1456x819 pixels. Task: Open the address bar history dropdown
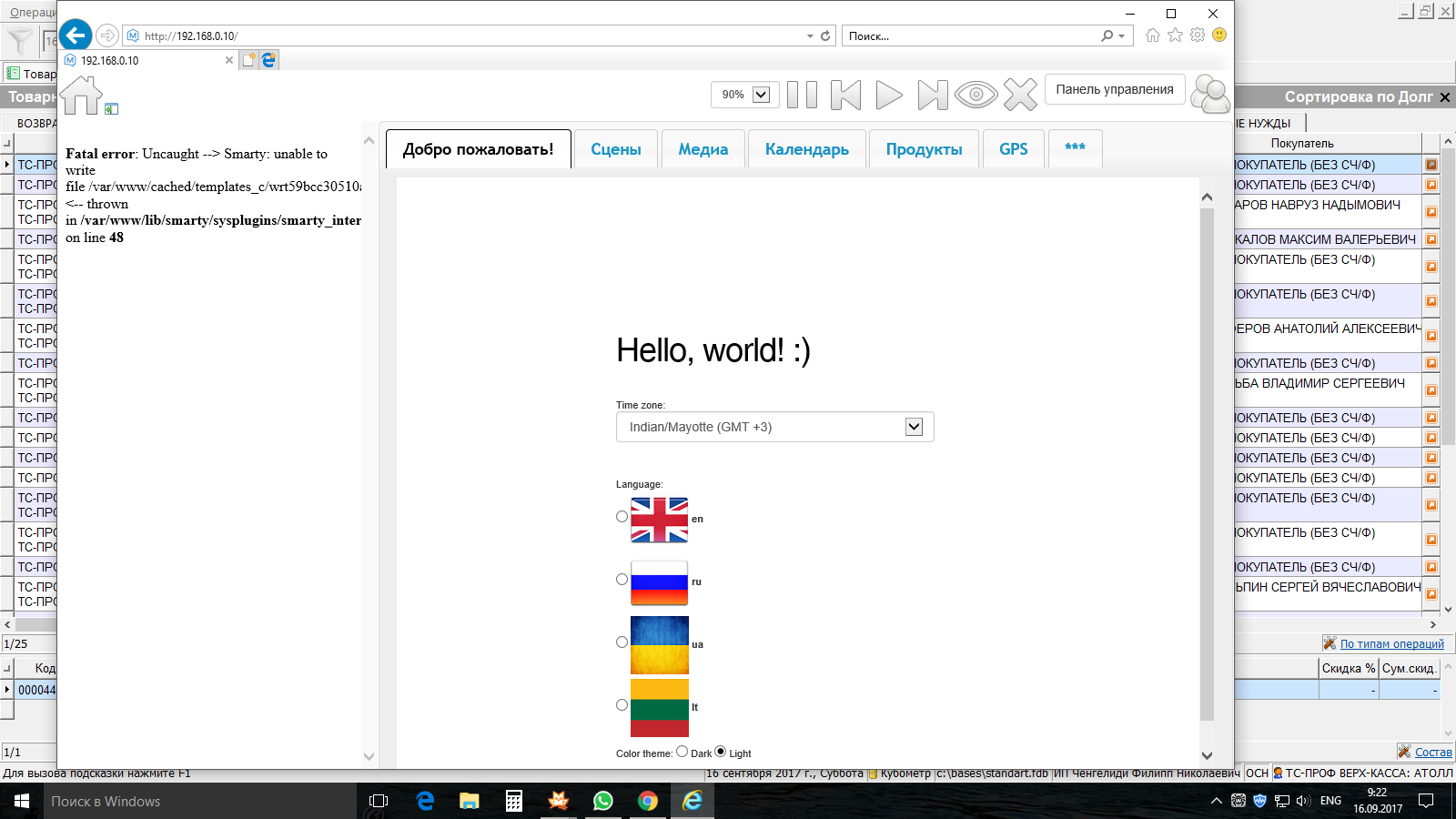tap(810, 36)
